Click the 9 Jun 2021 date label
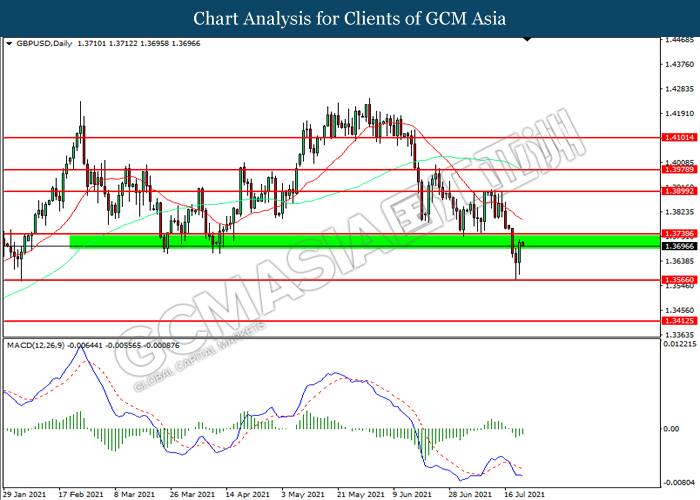 pyautogui.click(x=412, y=494)
